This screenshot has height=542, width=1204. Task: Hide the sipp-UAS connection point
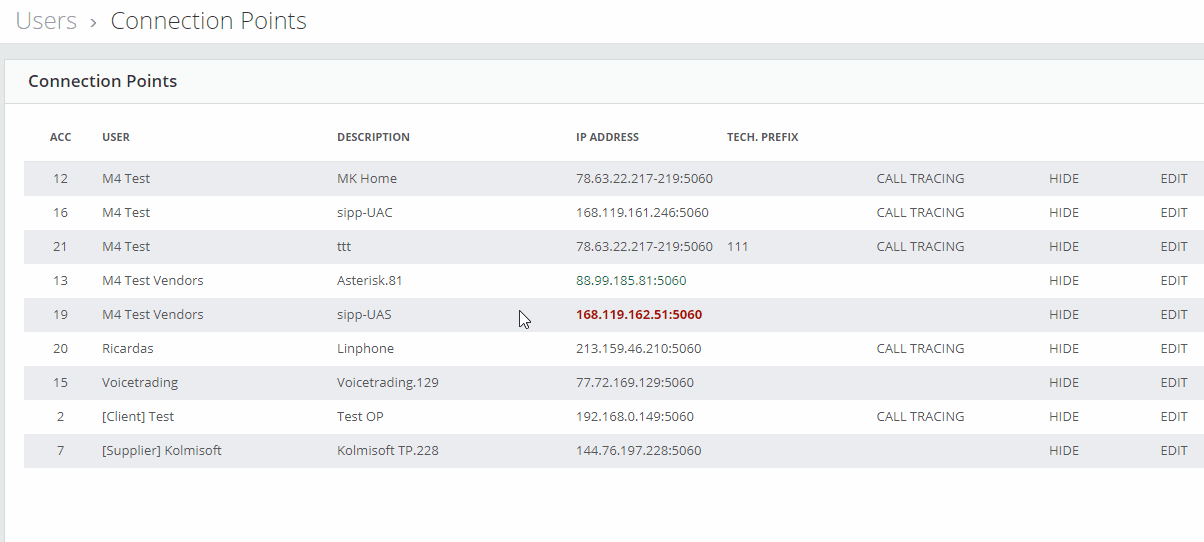1064,315
